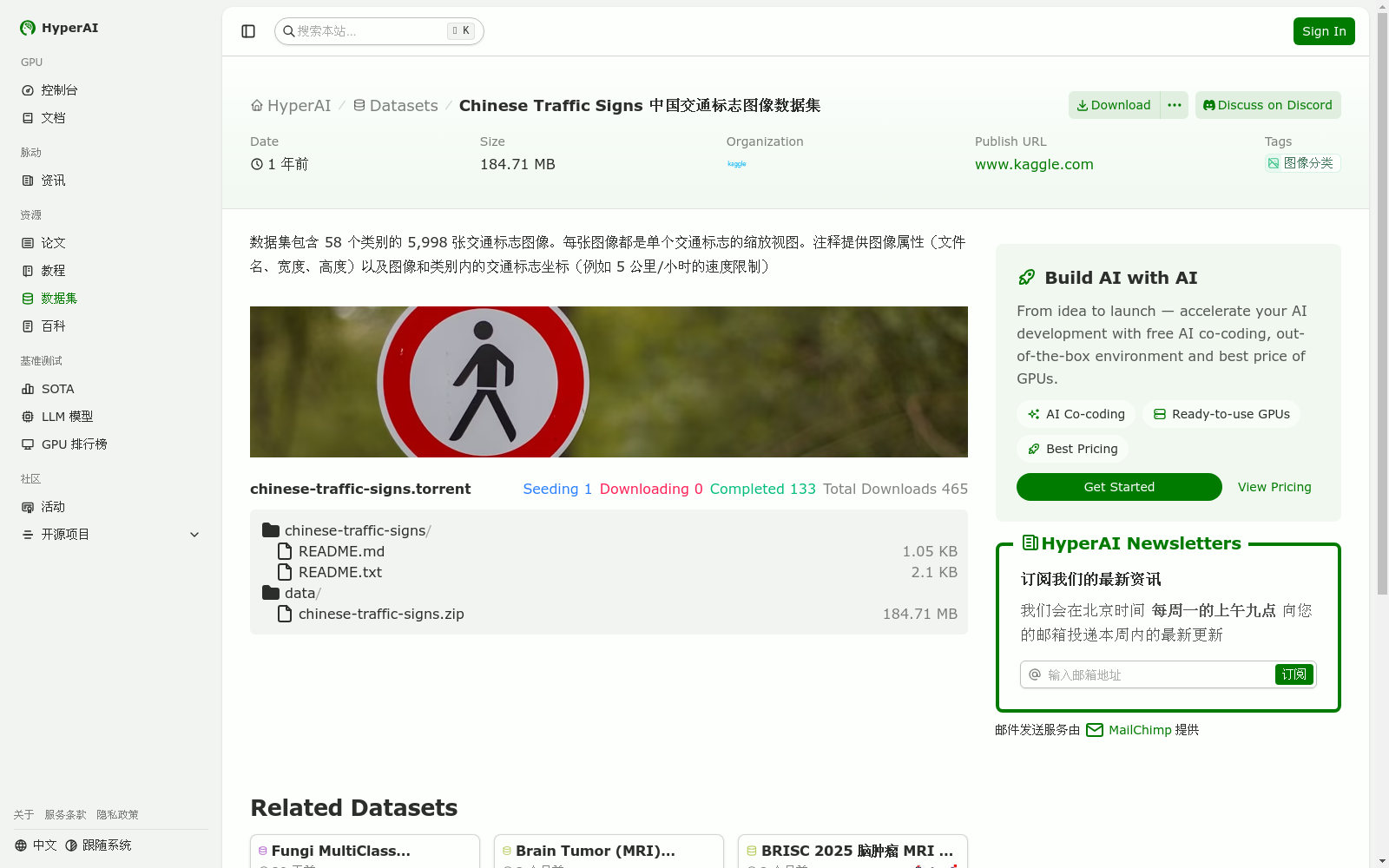Go to 控制台 console in sidebar
This screenshot has height=868, width=1389.
pos(59,90)
